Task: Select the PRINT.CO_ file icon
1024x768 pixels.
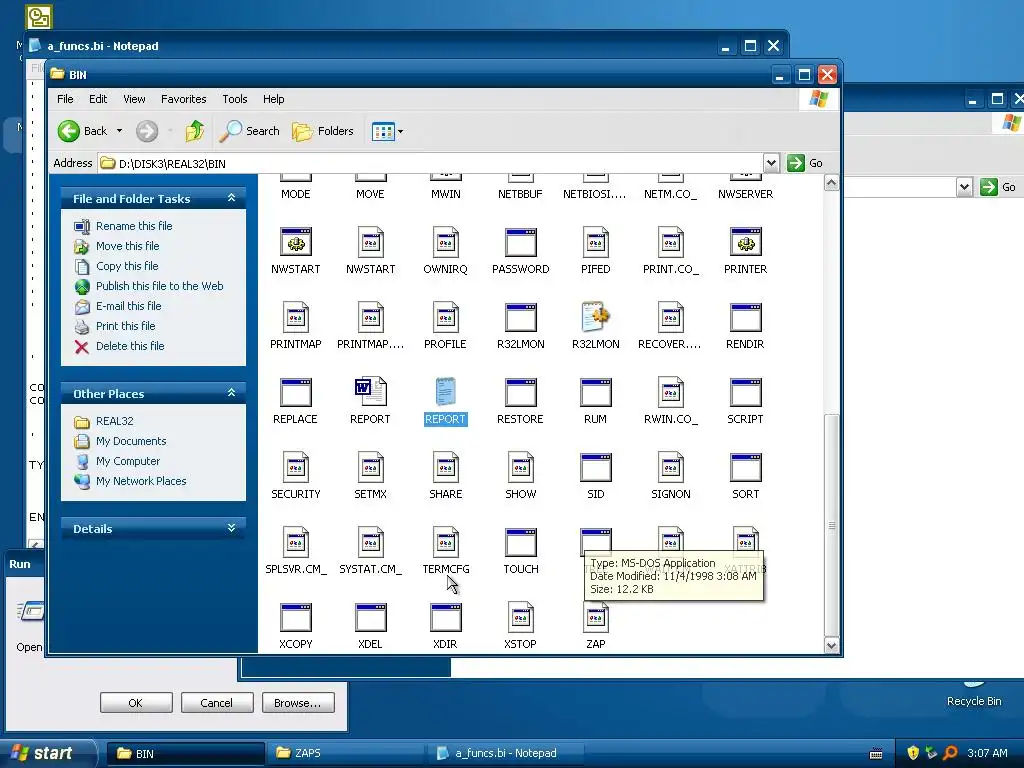Action: [671, 242]
